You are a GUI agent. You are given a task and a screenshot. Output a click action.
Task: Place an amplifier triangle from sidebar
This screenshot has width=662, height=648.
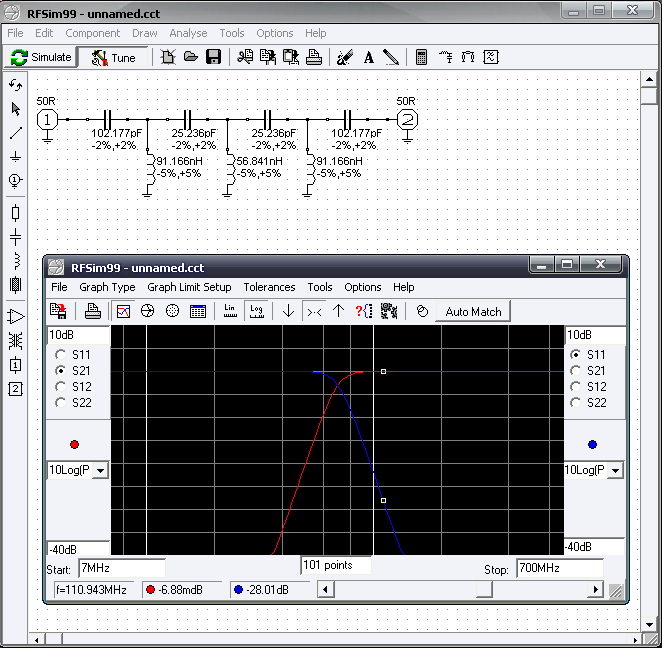click(16, 317)
